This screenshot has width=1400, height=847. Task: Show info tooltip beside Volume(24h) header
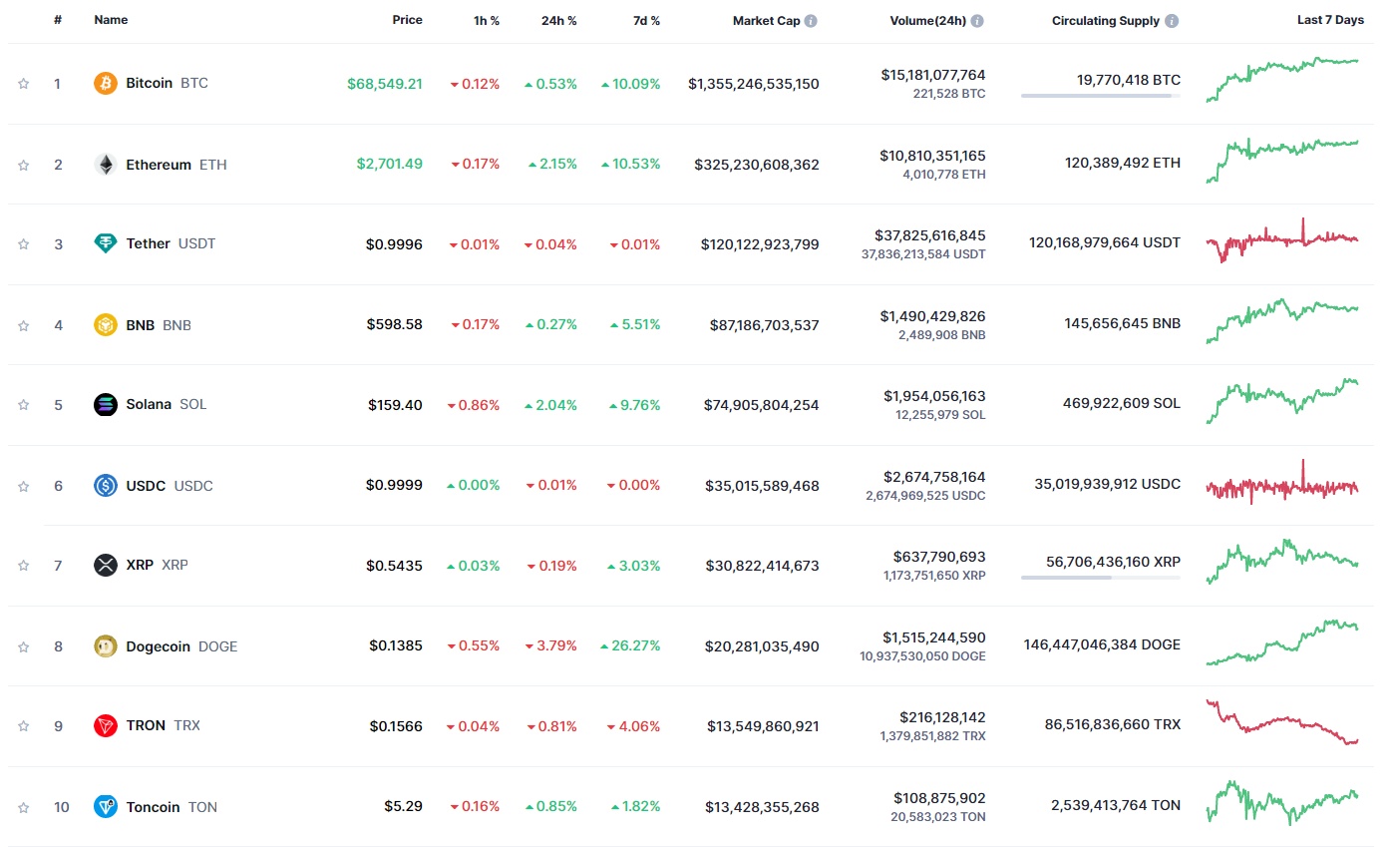click(x=977, y=21)
